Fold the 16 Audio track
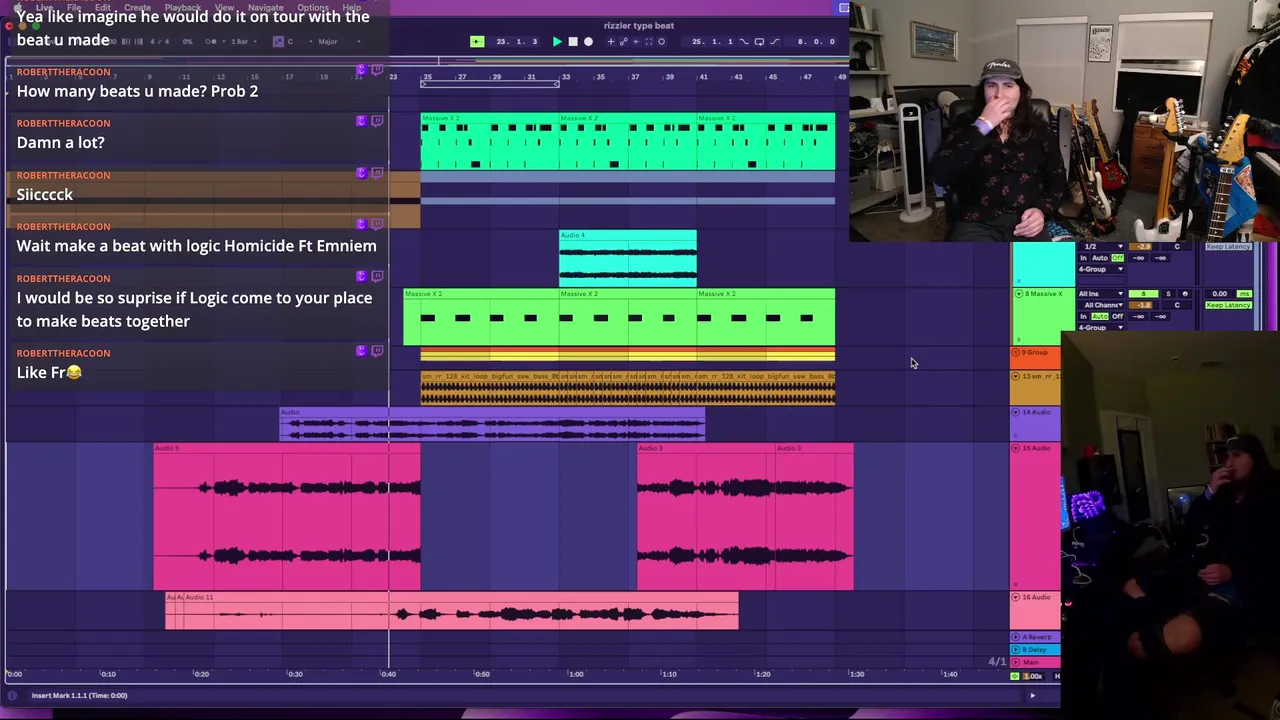The height and width of the screenshot is (720, 1280). pyautogui.click(x=1016, y=597)
